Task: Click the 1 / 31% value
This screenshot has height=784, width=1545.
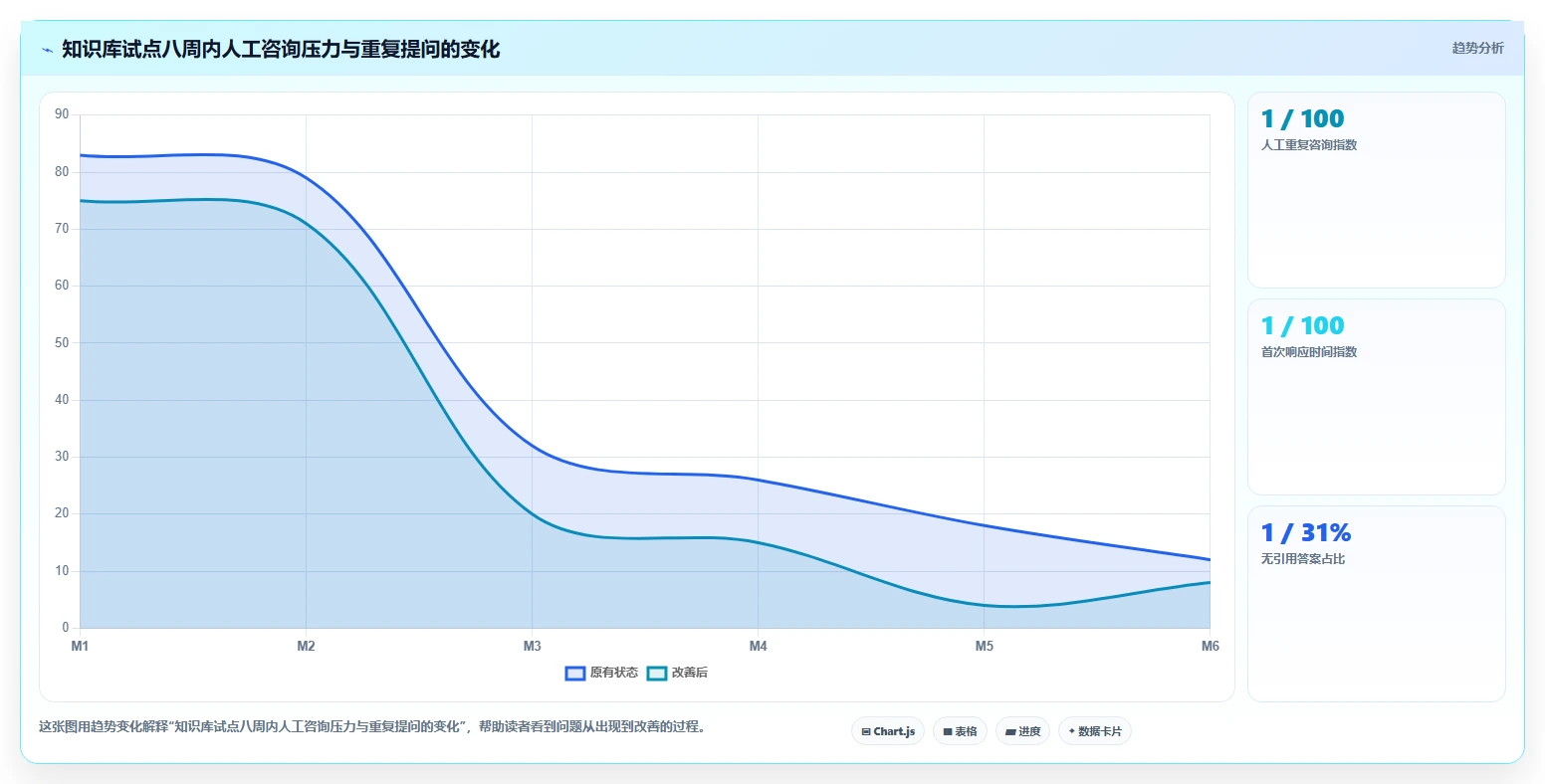Action: (x=1306, y=533)
